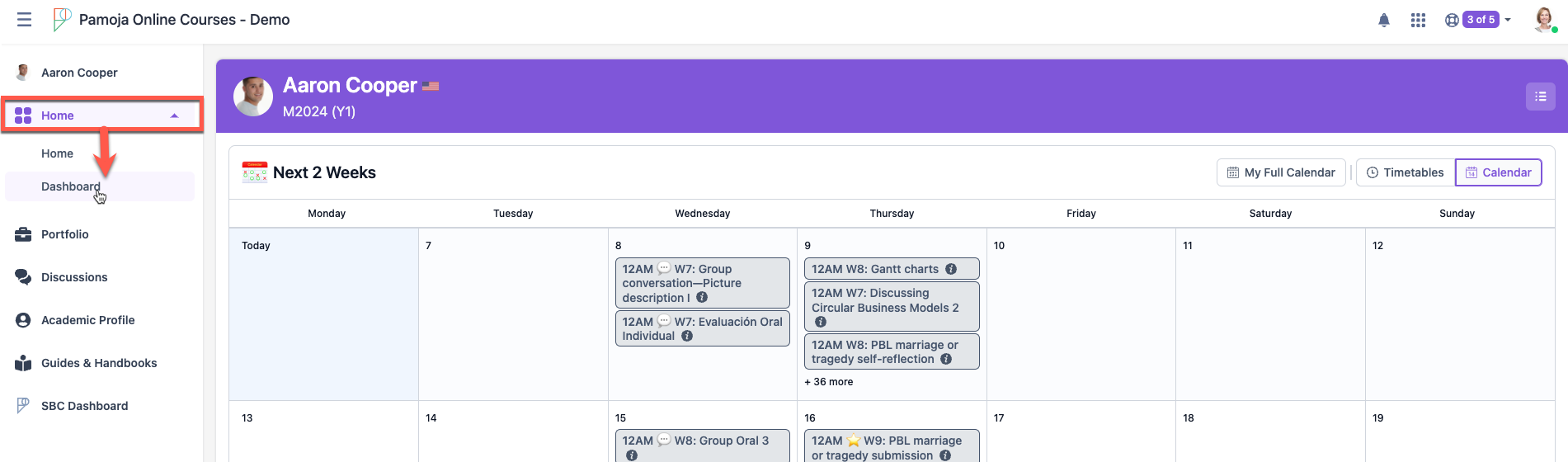The height and width of the screenshot is (462, 1568).
Task: Open the apps grid icon
Action: coord(1418,20)
